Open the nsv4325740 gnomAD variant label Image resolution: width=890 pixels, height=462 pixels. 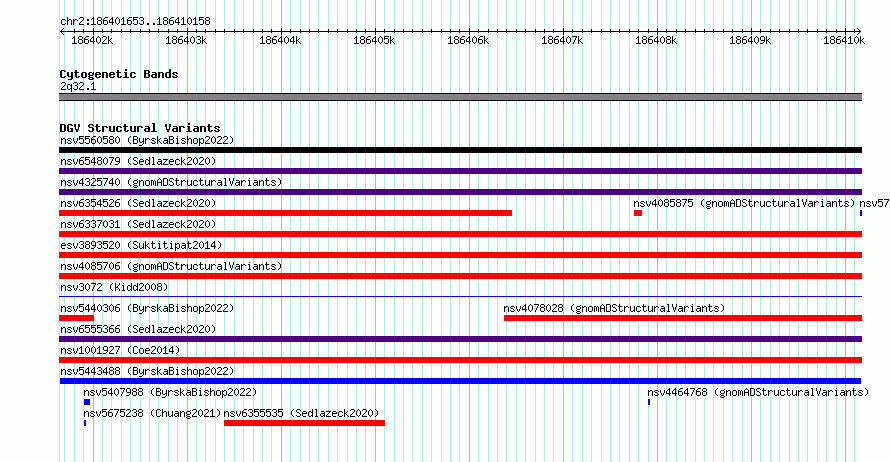pyautogui.click(x=171, y=182)
